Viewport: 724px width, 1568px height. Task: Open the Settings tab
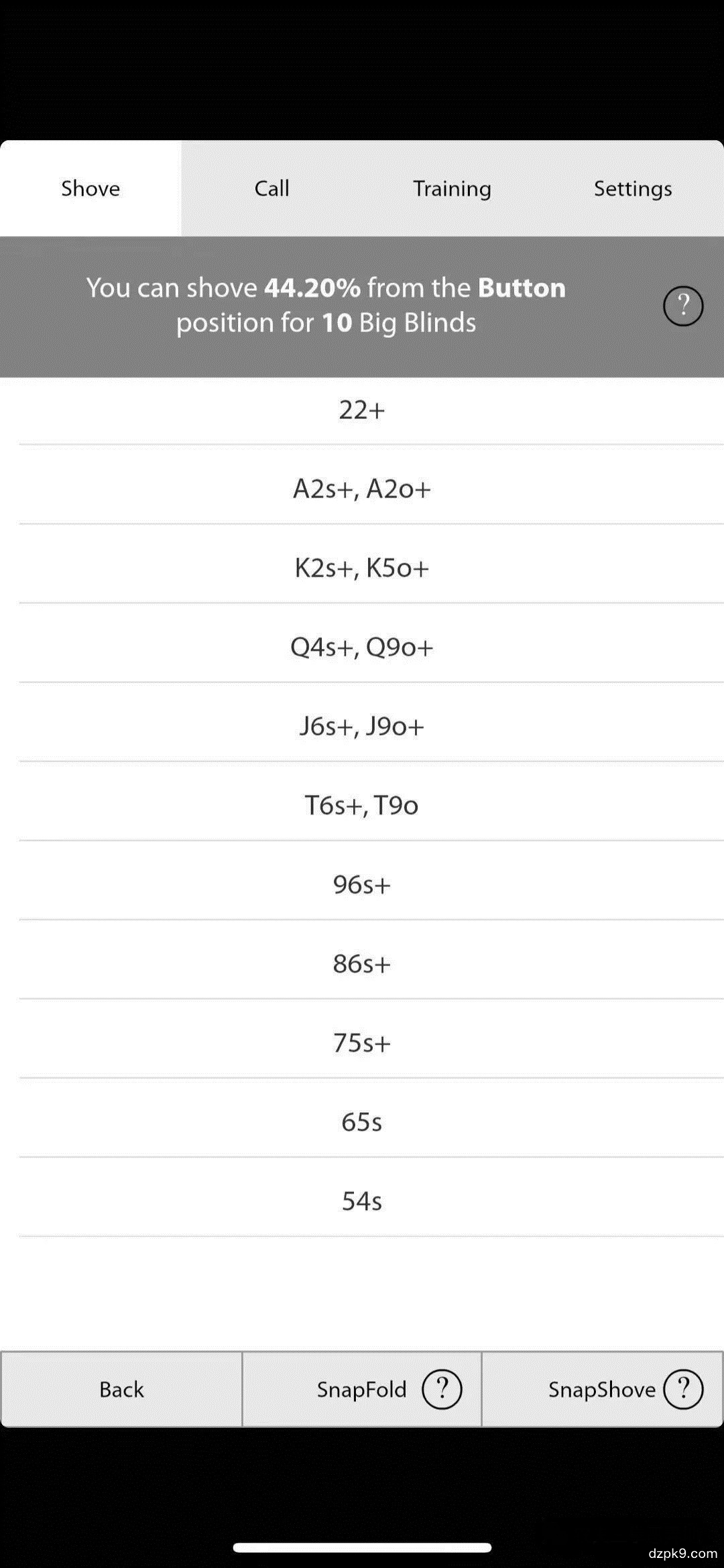tap(633, 188)
